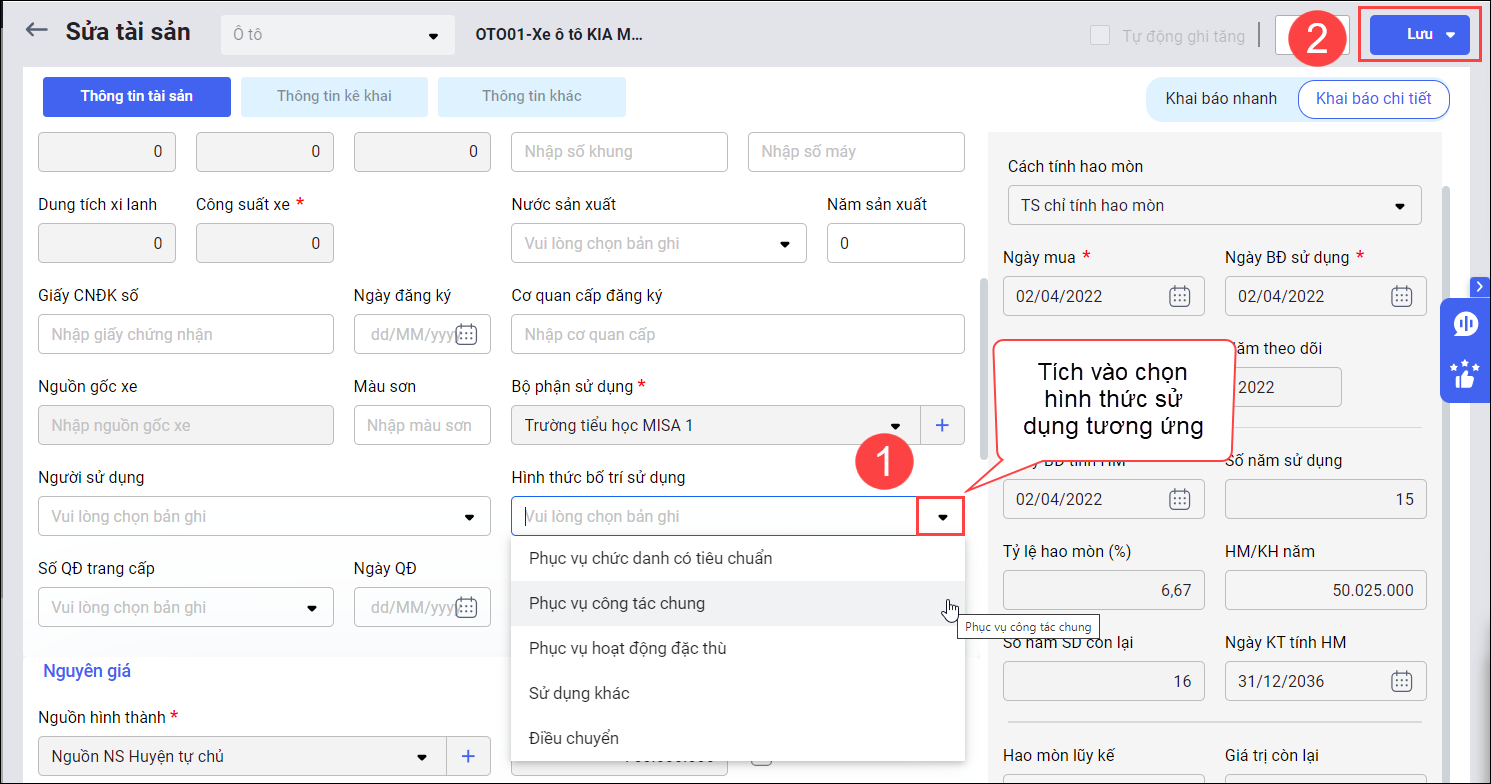Screen dimensions: 1491x784
Task: Switch to Khai báo chi tiết mode
Action: point(1373,98)
